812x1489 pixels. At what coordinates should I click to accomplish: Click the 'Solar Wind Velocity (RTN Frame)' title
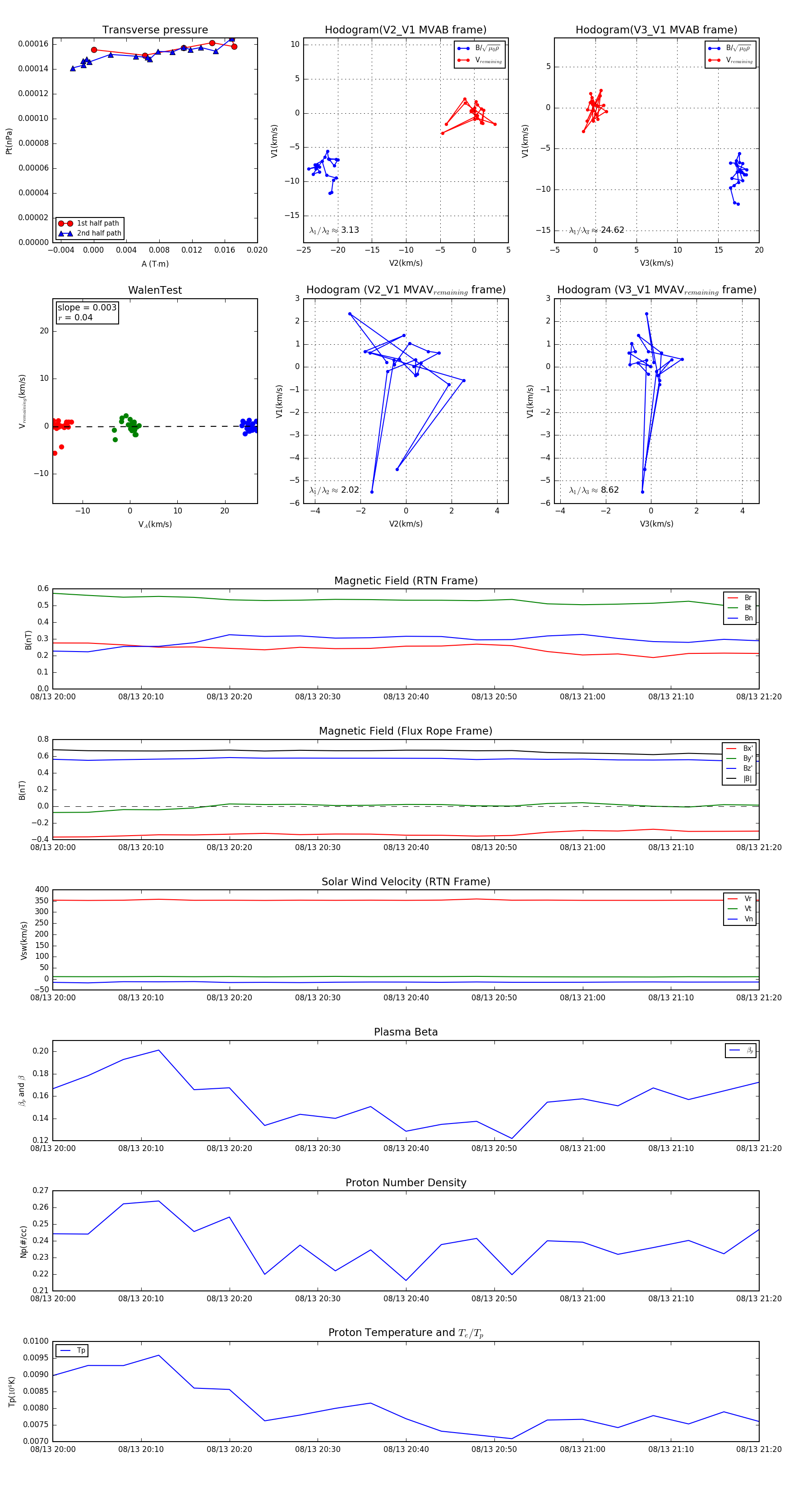pyautogui.click(x=406, y=882)
